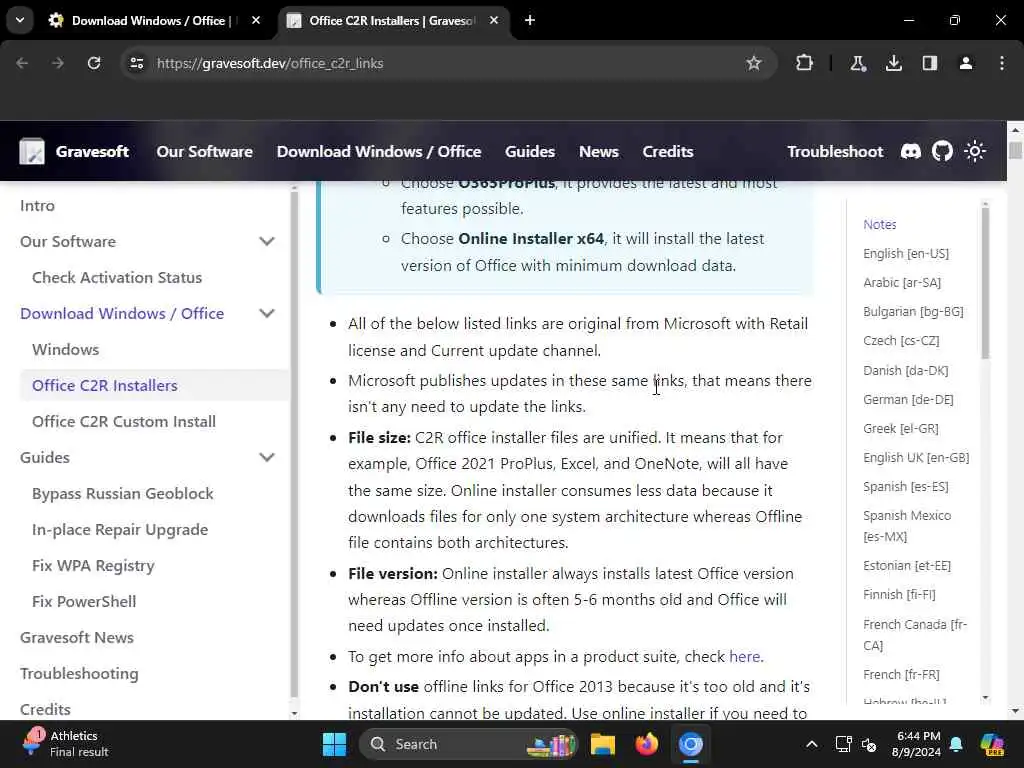Open News in the top navbar
This screenshot has width=1024, height=768.
pos(598,152)
